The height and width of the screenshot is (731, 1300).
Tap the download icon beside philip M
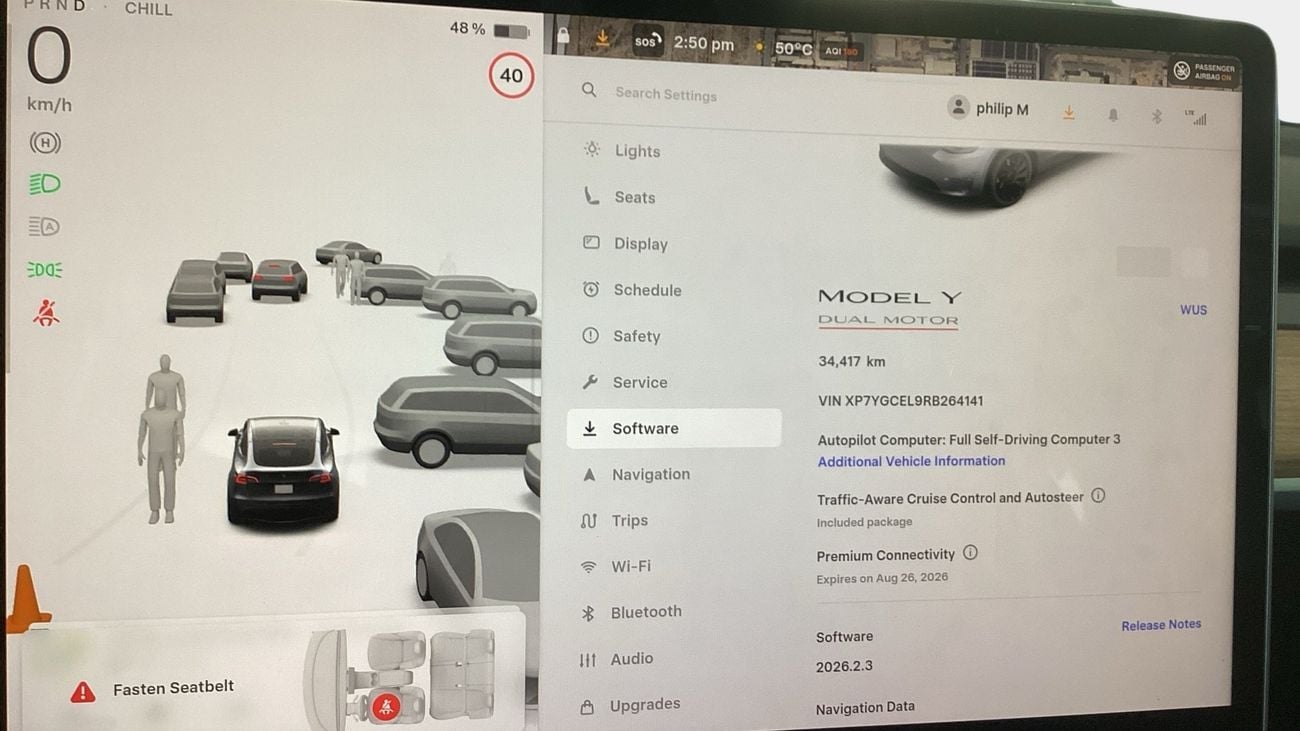coord(1068,113)
